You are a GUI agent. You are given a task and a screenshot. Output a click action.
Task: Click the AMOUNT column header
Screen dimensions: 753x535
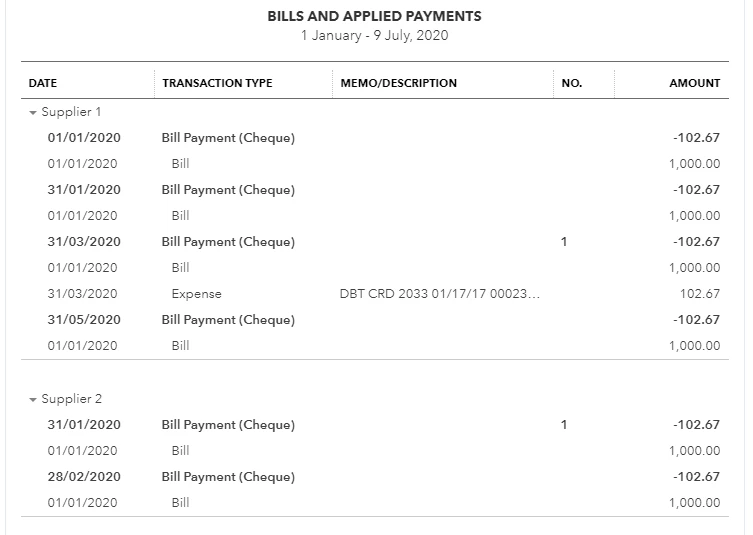coord(694,83)
